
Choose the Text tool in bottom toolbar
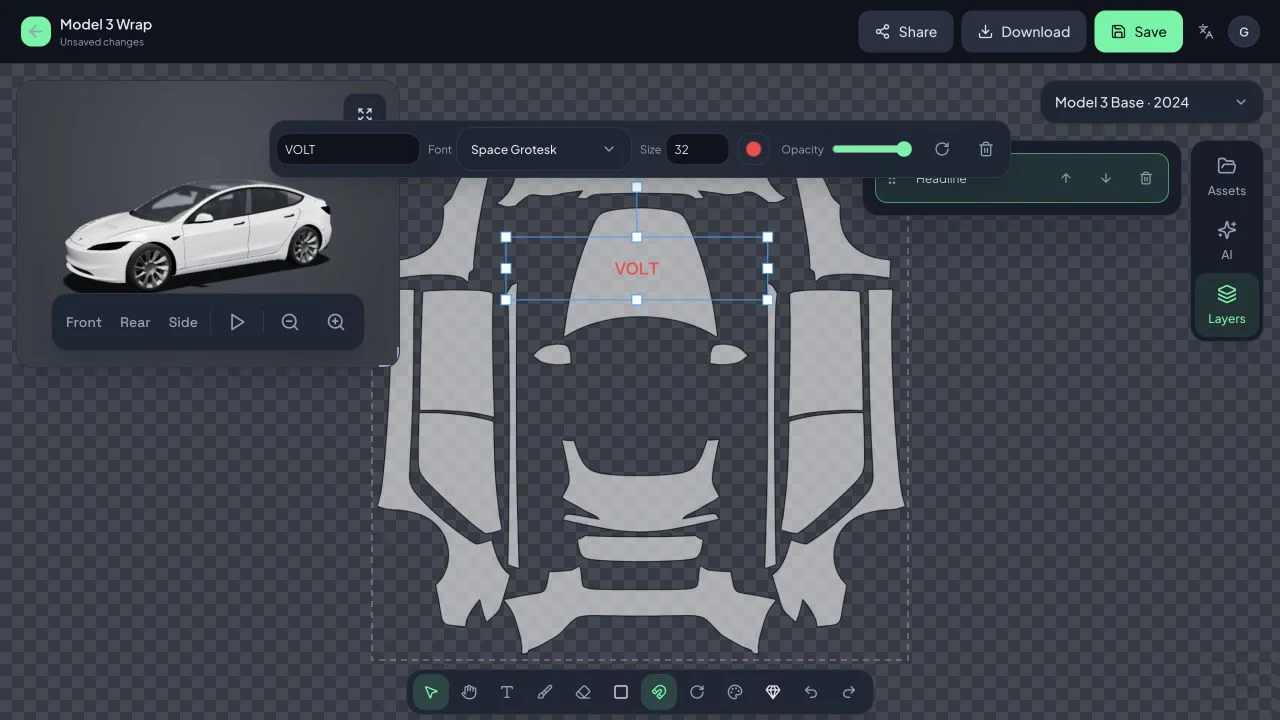(507, 692)
